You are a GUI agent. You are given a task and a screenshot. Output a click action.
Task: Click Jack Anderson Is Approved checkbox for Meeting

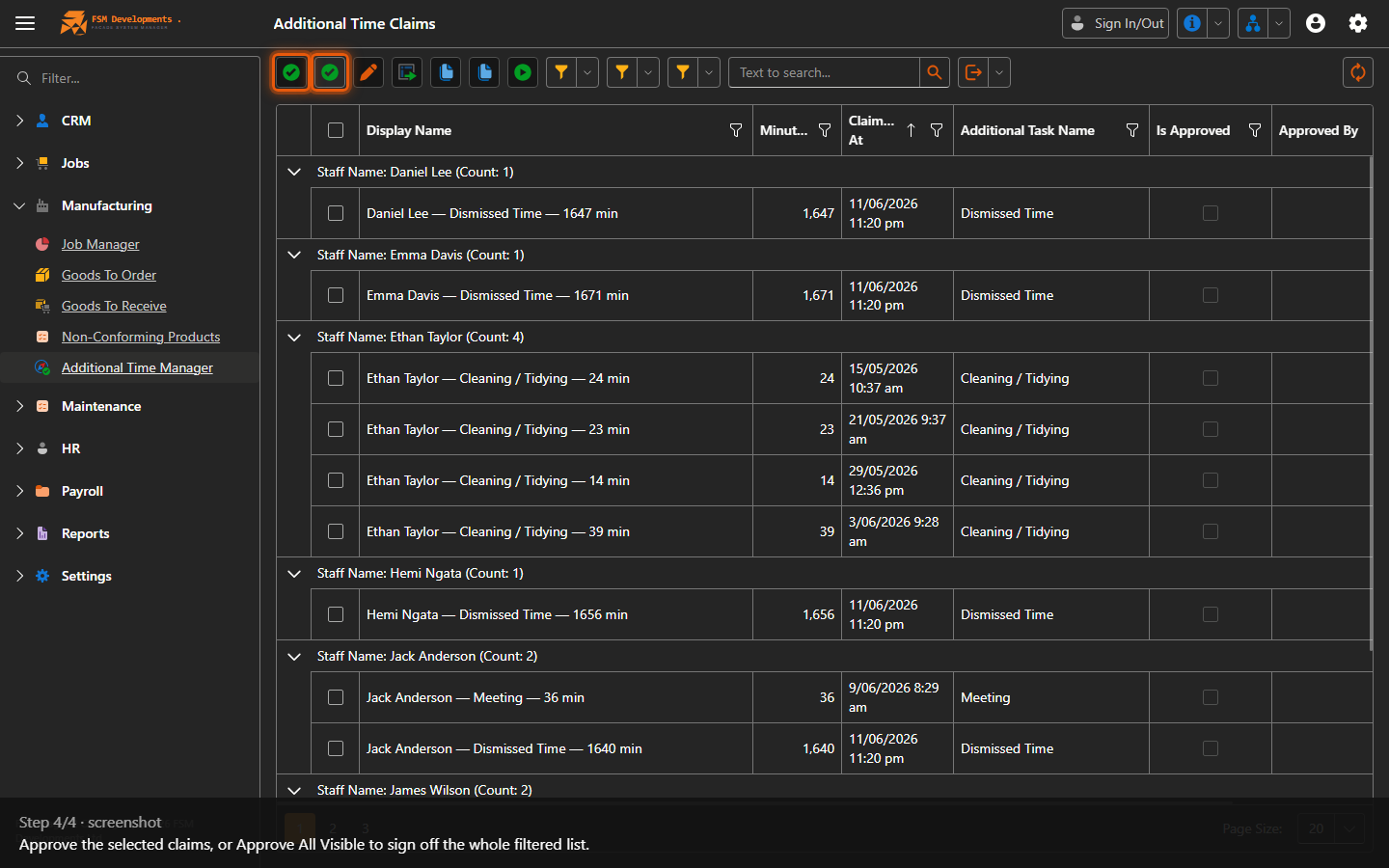click(1211, 697)
